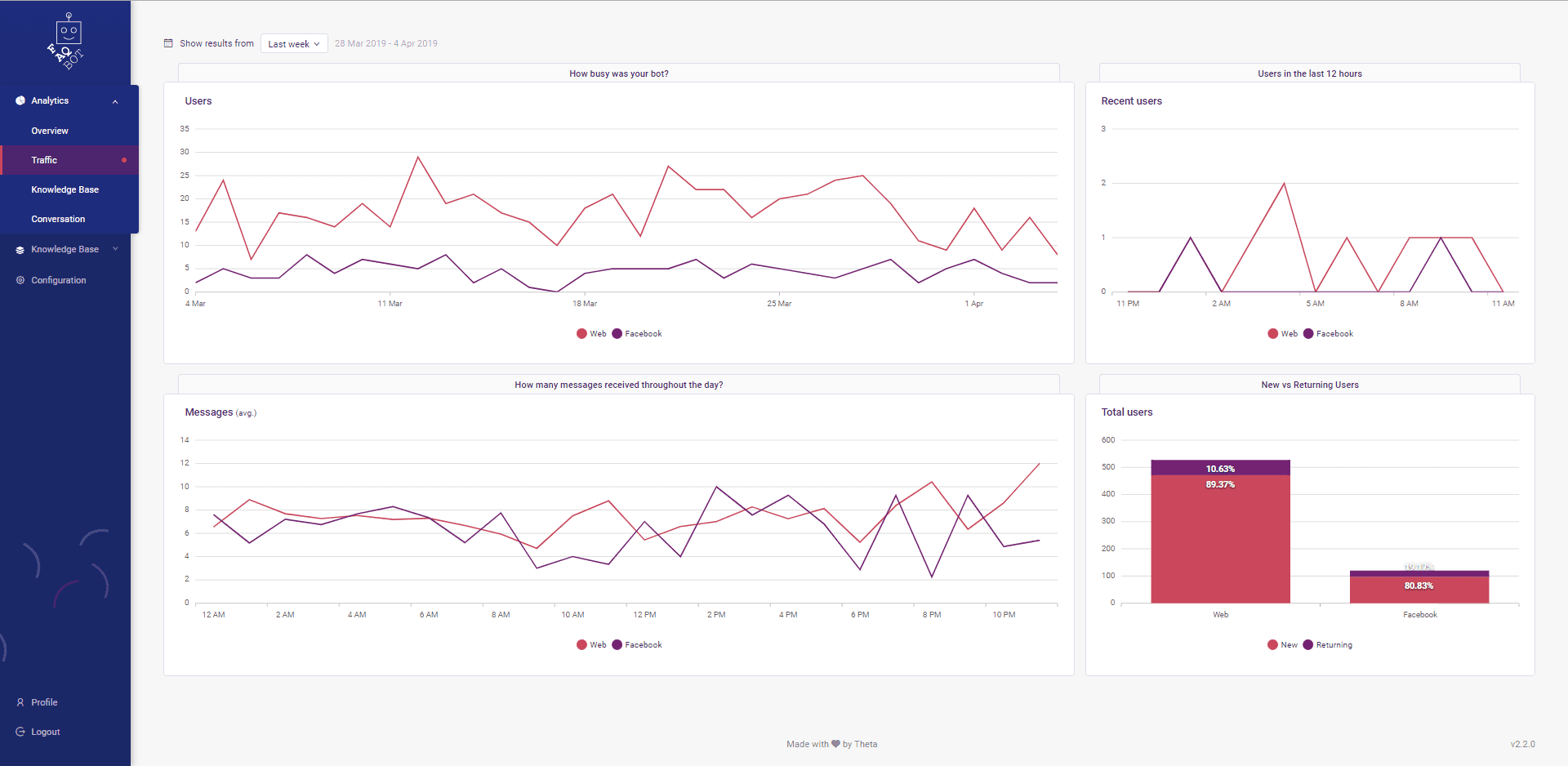Click the Facebook new-users bar segment 80.83%
Image resolution: width=1568 pixels, height=766 pixels.
pos(1419,590)
